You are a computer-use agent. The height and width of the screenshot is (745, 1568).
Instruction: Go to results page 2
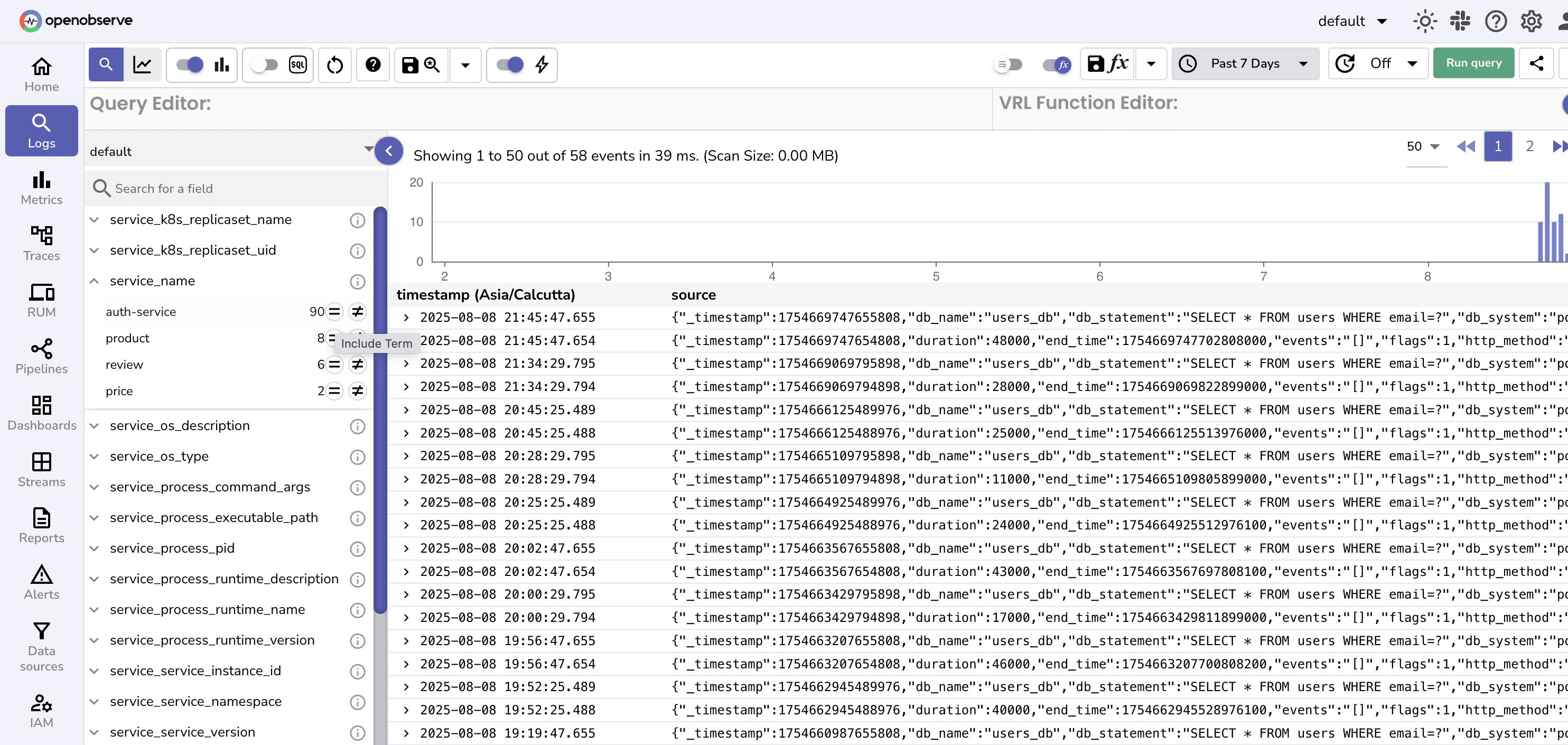1530,146
